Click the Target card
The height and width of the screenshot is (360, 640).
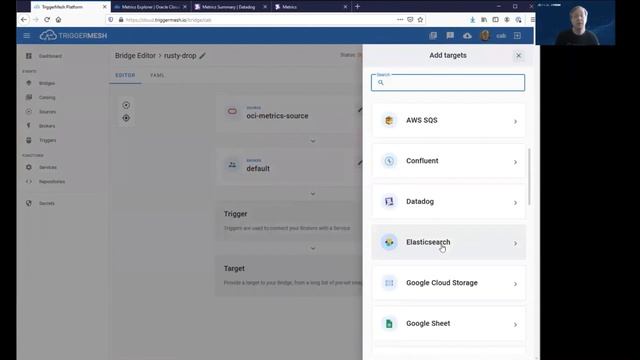[289, 276]
